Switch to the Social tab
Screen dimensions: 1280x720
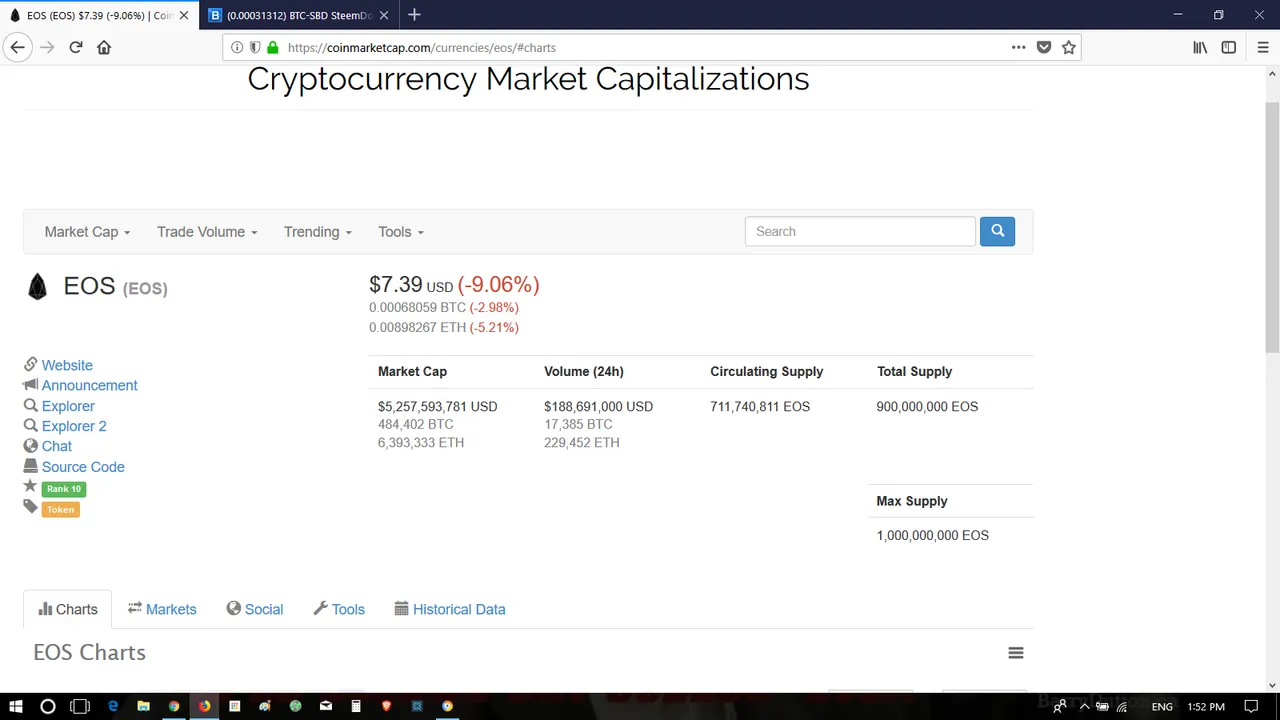coord(255,609)
